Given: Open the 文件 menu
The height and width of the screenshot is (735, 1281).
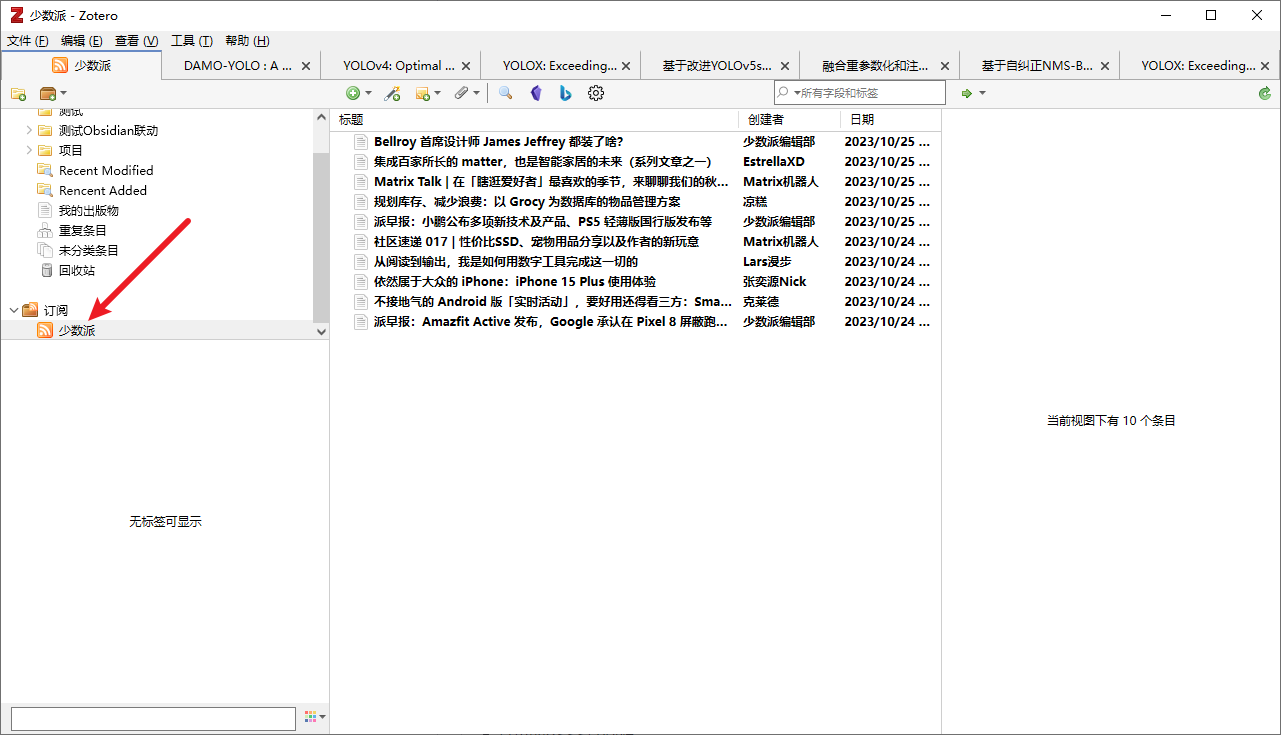Looking at the screenshot, I should (28, 41).
